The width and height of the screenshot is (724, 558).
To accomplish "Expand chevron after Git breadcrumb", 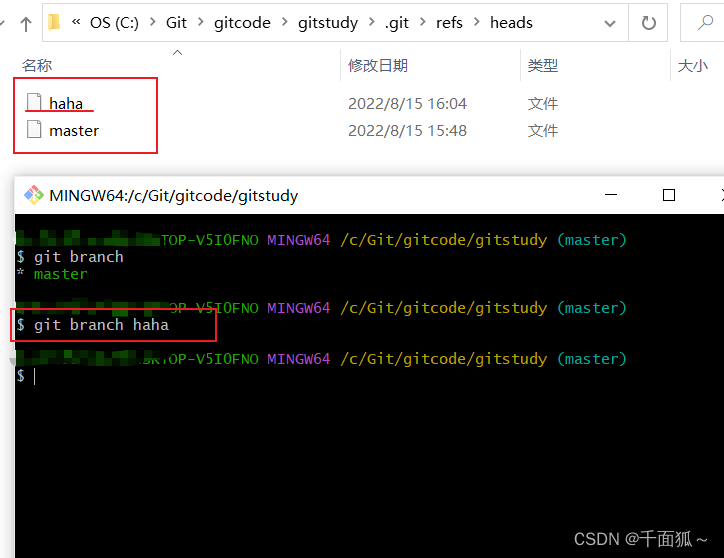I will point(200,22).
